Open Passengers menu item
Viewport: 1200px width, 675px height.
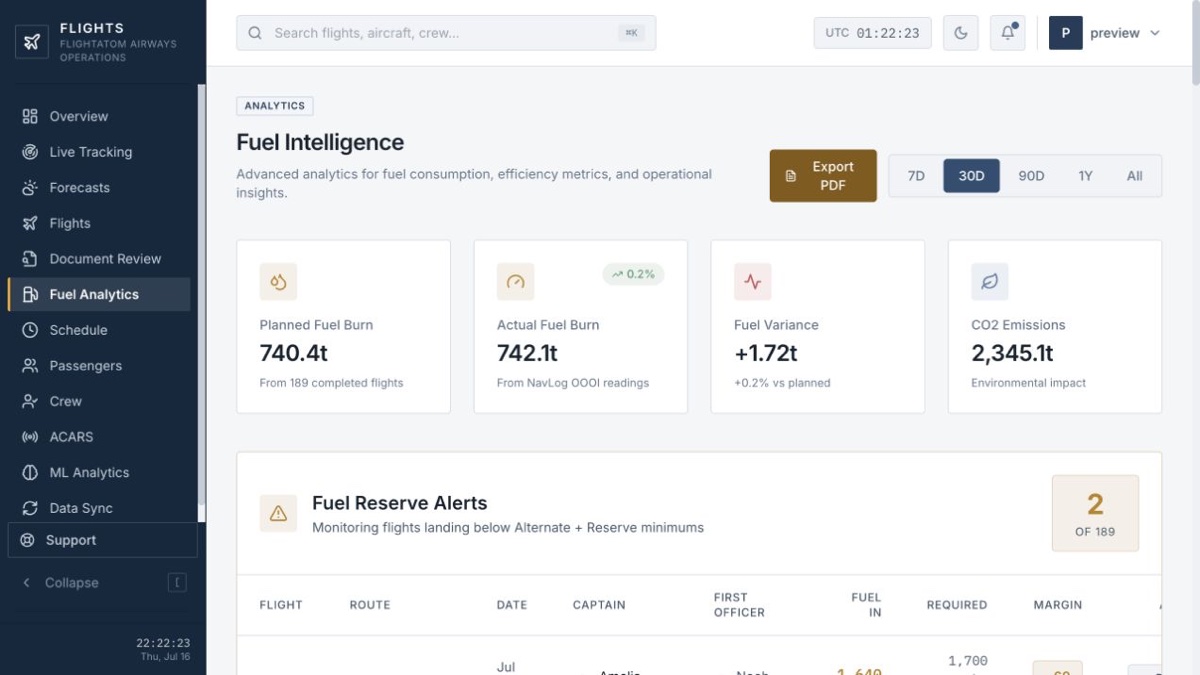pos(99,366)
